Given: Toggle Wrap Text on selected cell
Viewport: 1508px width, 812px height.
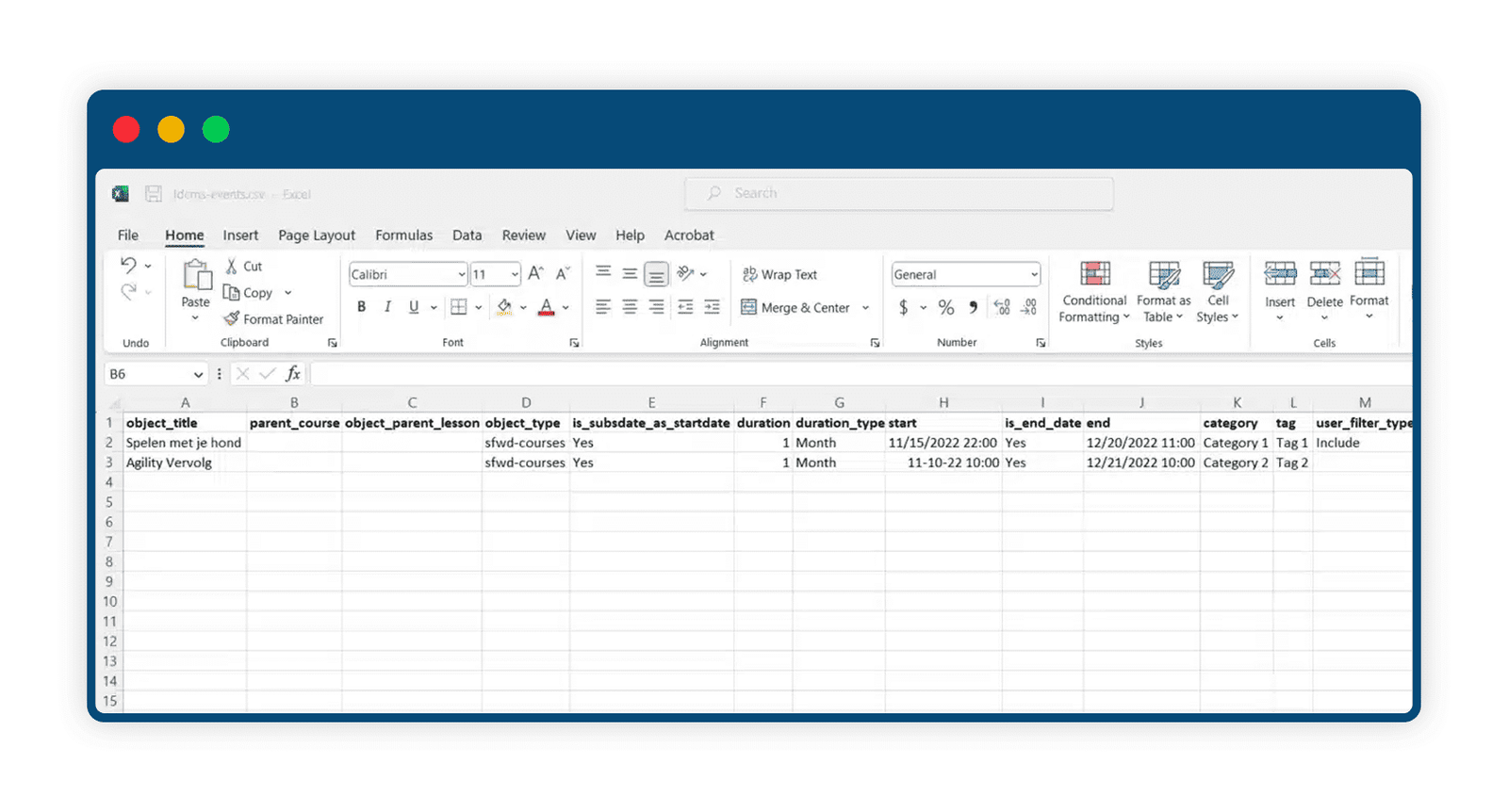Looking at the screenshot, I should pyautogui.click(x=779, y=274).
